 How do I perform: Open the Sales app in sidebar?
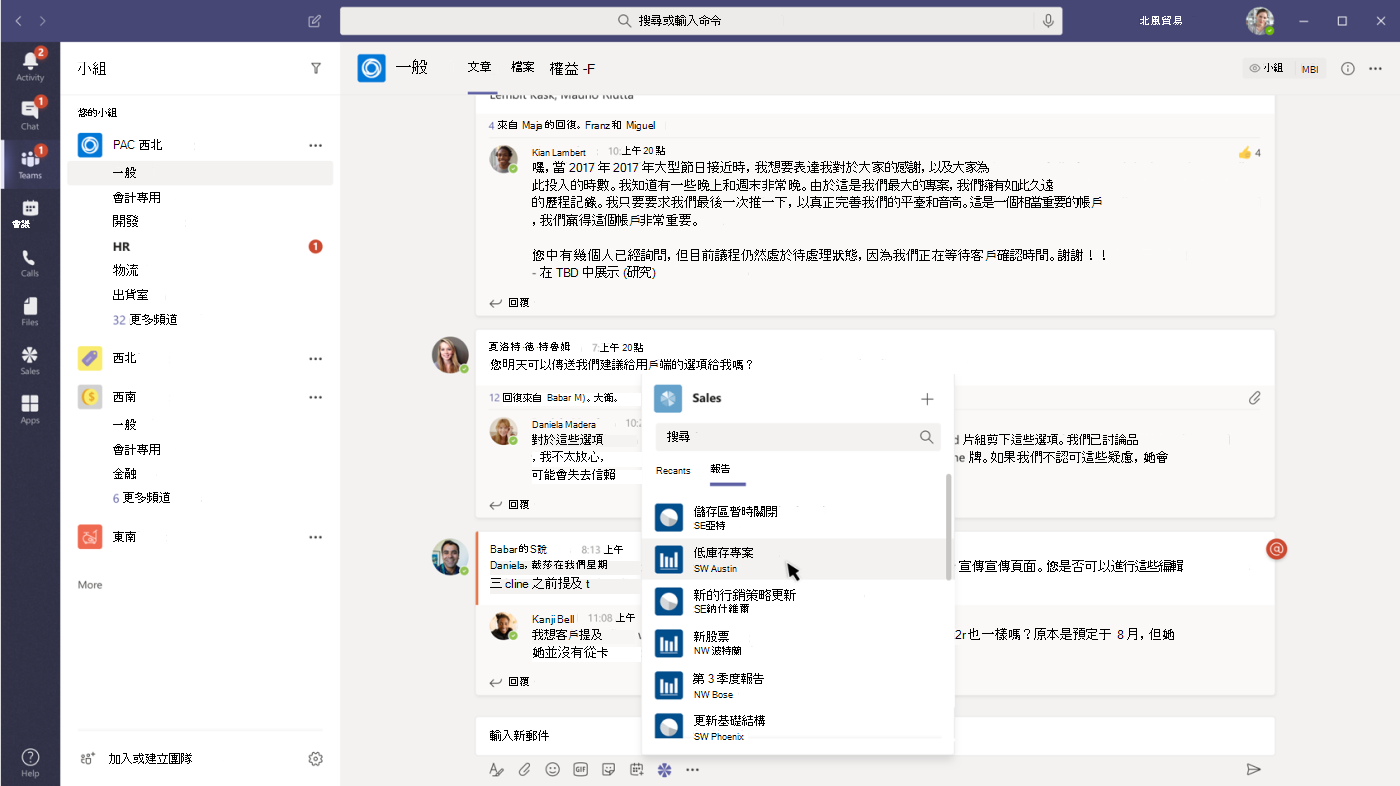click(x=30, y=360)
